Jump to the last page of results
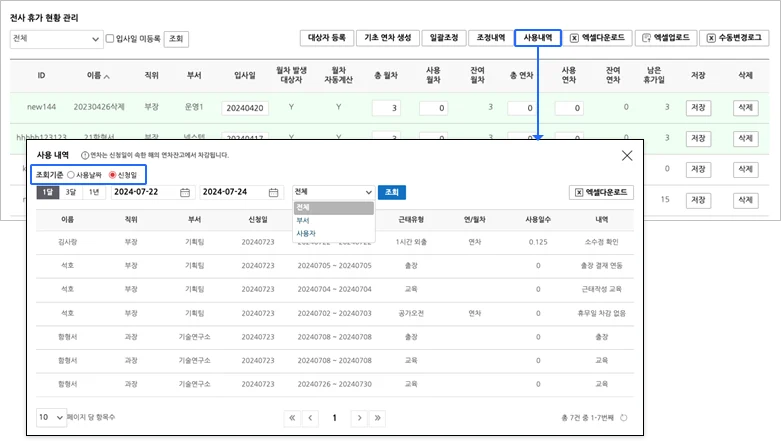Image resolution: width=781 pixels, height=441 pixels. click(375, 418)
